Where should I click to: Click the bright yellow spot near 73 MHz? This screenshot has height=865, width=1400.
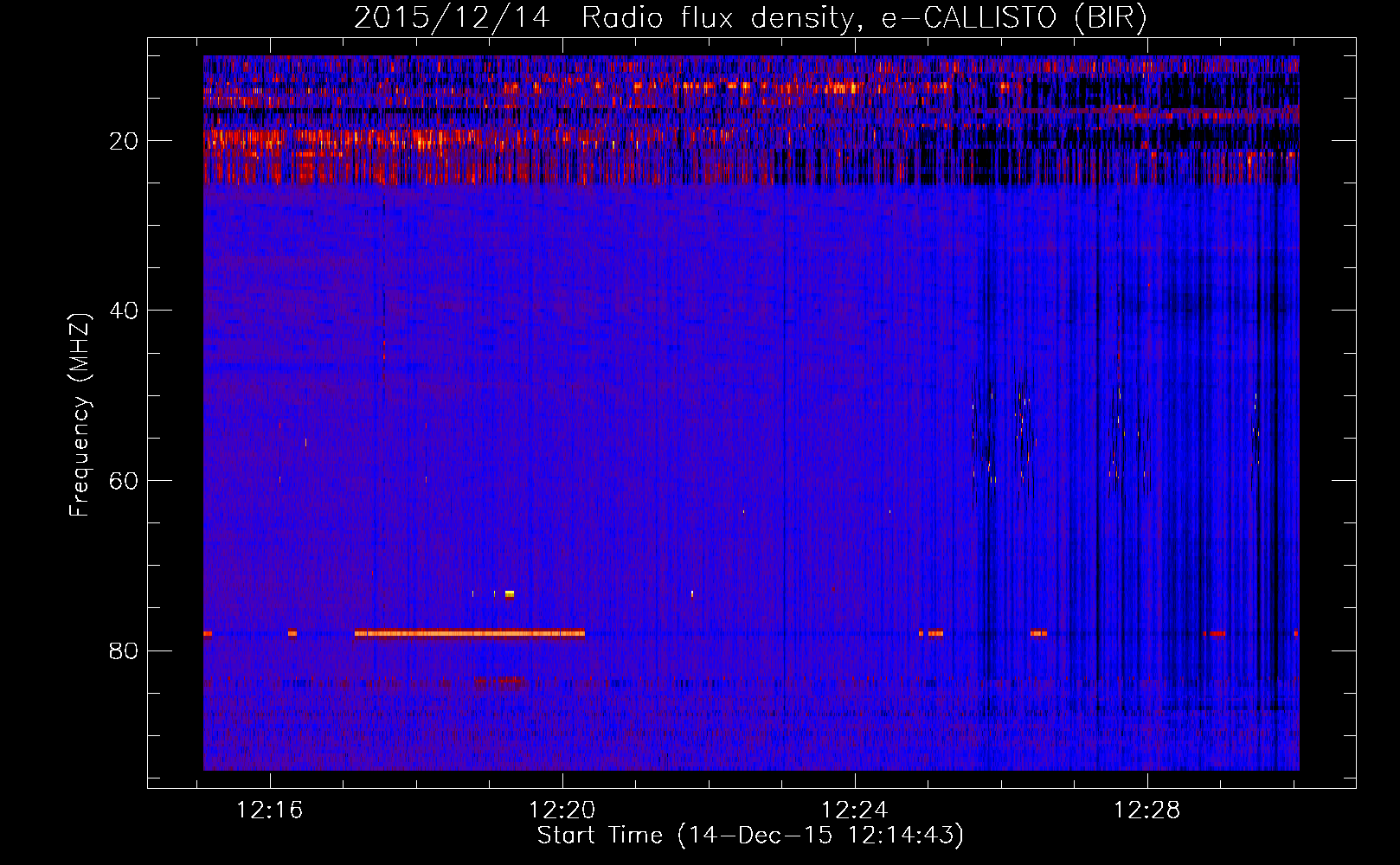[510, 594]
